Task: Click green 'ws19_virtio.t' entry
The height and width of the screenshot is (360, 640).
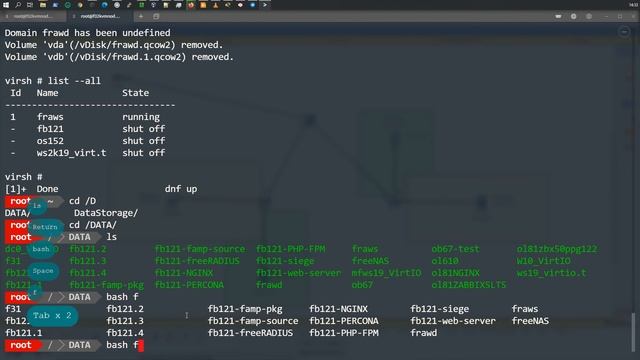Action: tap(551, 273)
